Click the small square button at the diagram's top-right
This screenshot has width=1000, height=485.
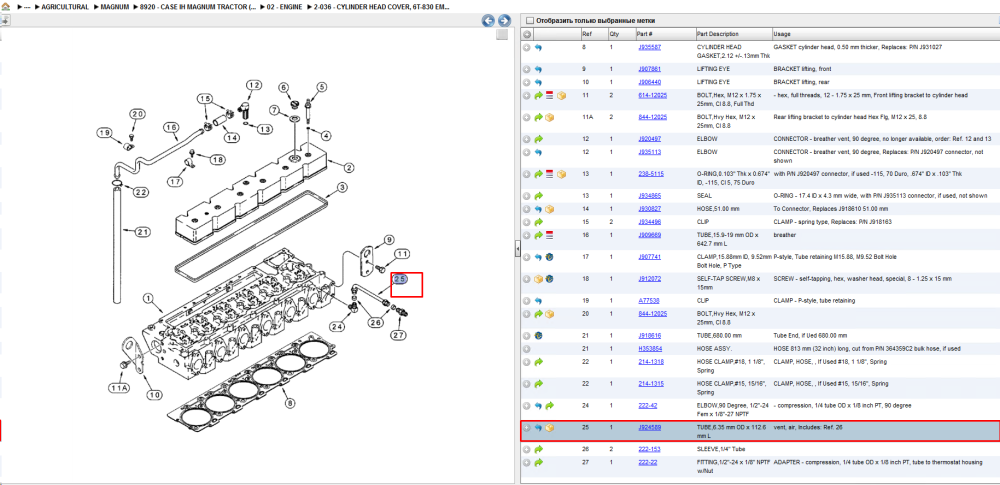502,34
